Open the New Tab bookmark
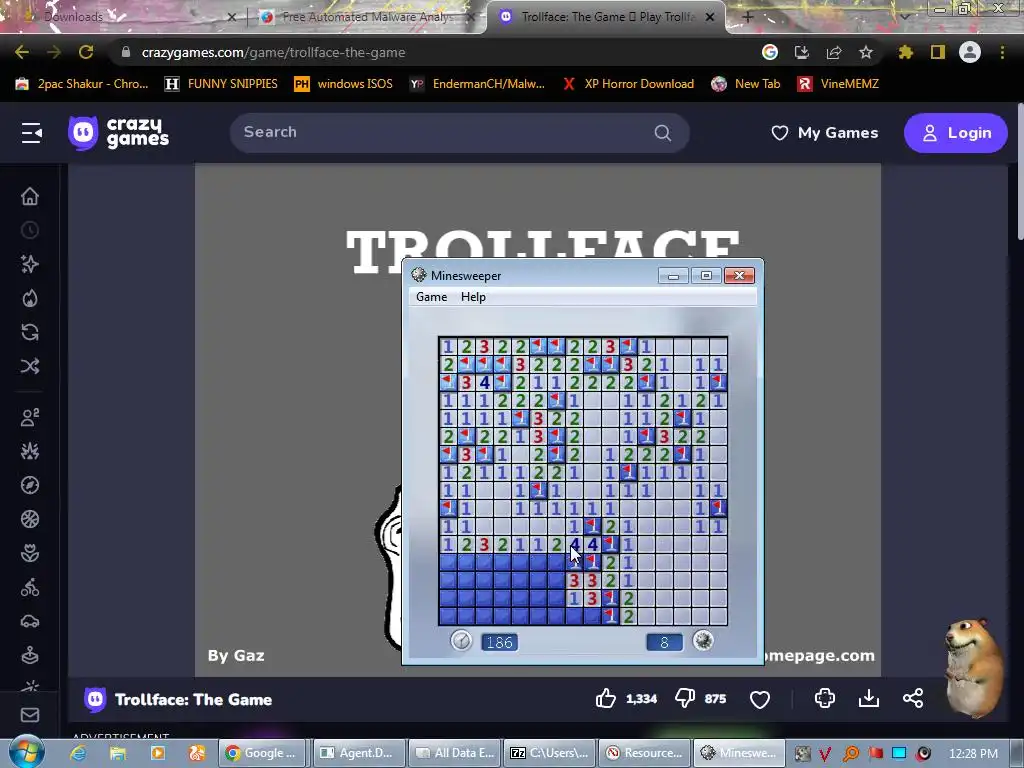This screenshot has width=1024, height=768. coord(746,84)
